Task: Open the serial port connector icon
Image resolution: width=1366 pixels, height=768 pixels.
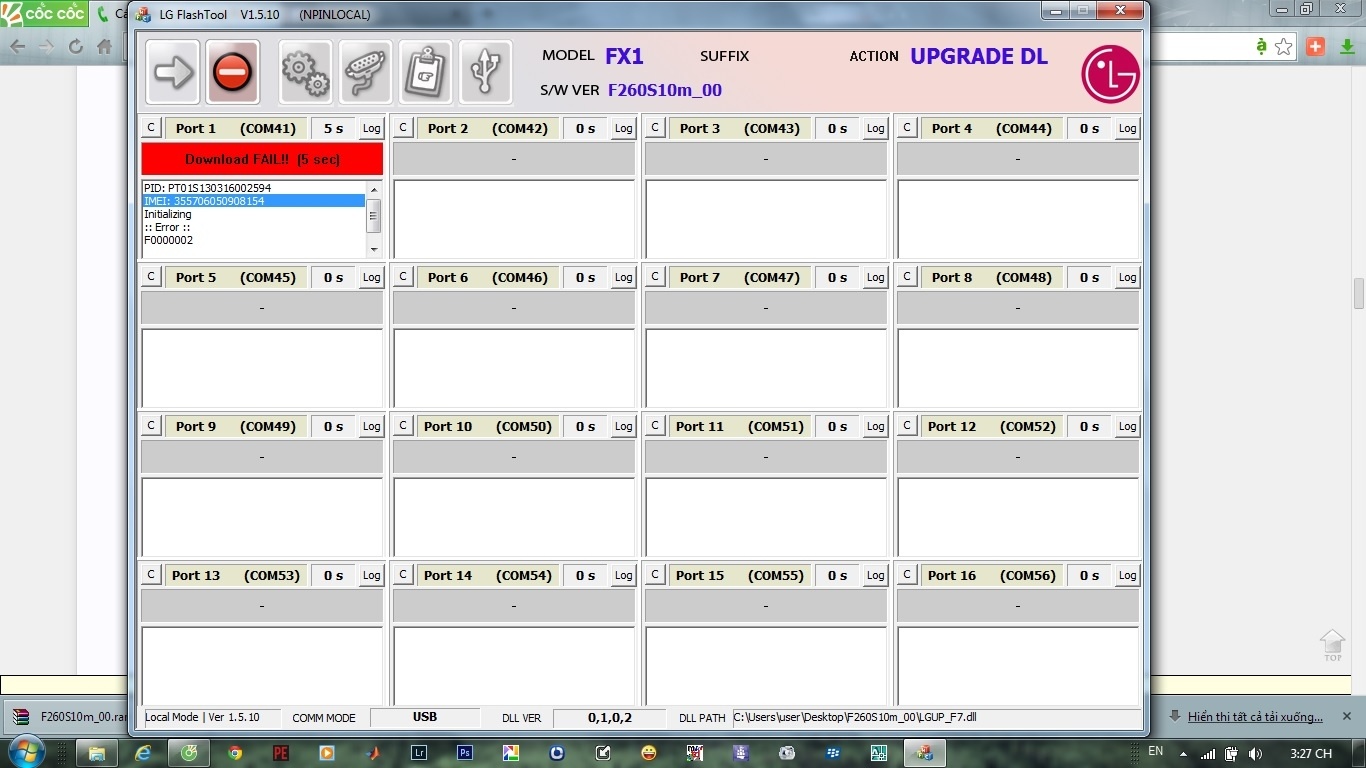Action: click(x=366, y=72)
